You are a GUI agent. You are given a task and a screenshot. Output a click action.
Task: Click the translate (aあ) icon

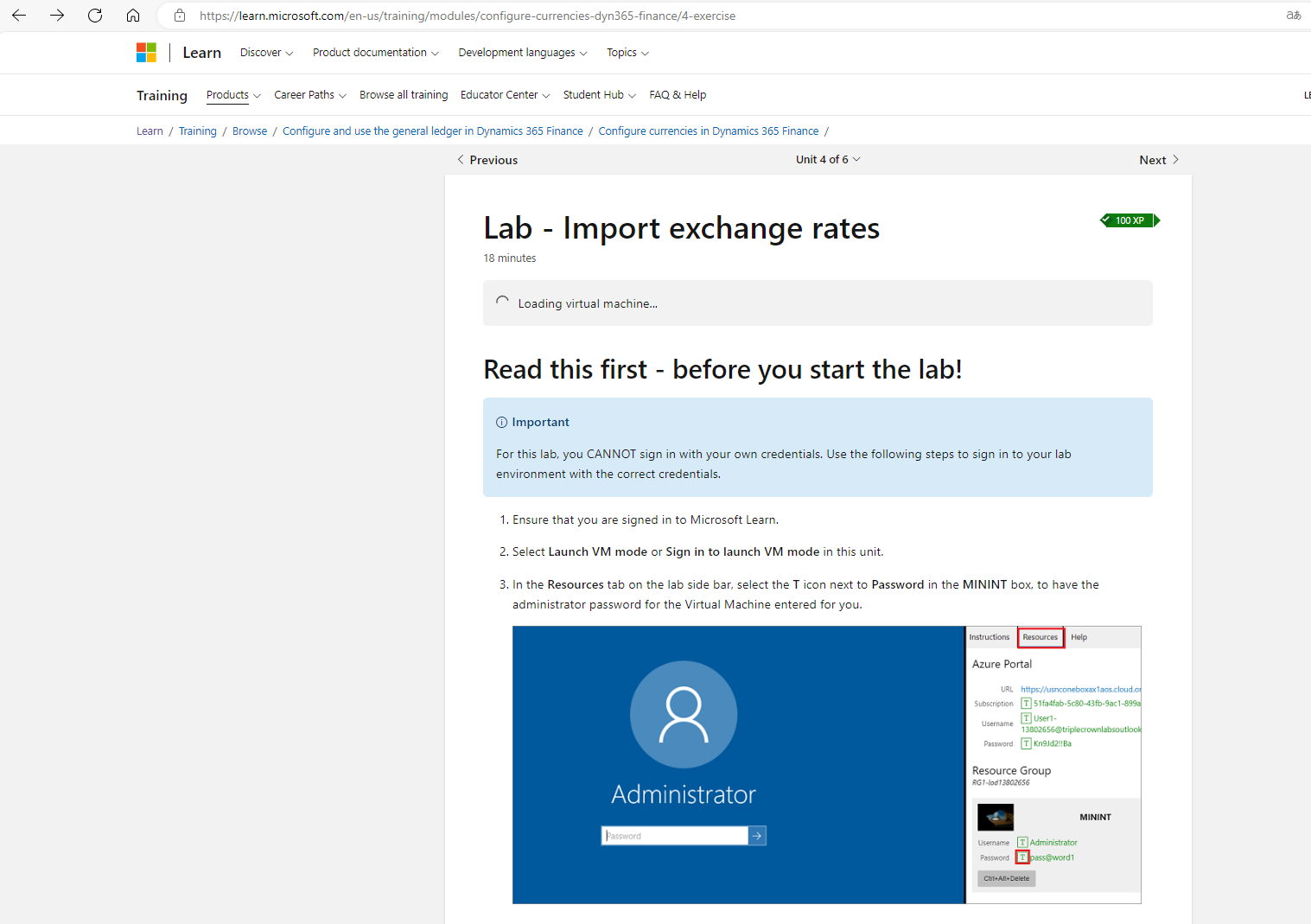[1294, 15]
